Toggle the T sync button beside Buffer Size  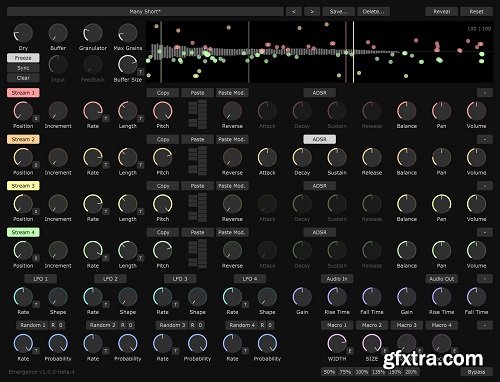[x=140, y=72]
